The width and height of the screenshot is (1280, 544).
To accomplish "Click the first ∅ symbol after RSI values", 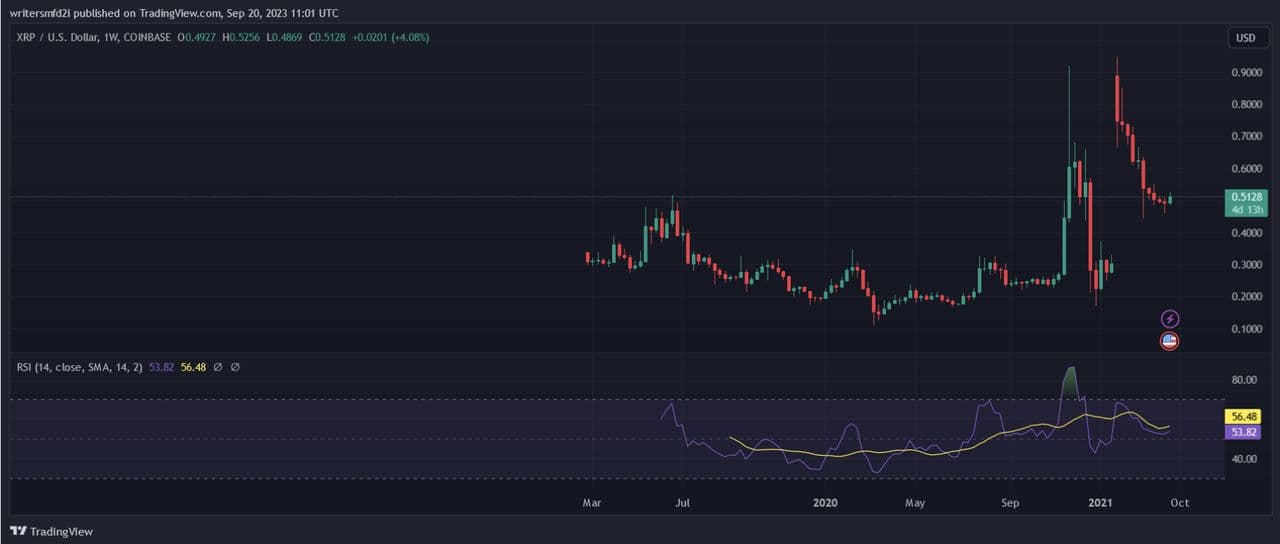I will (216, 367).
